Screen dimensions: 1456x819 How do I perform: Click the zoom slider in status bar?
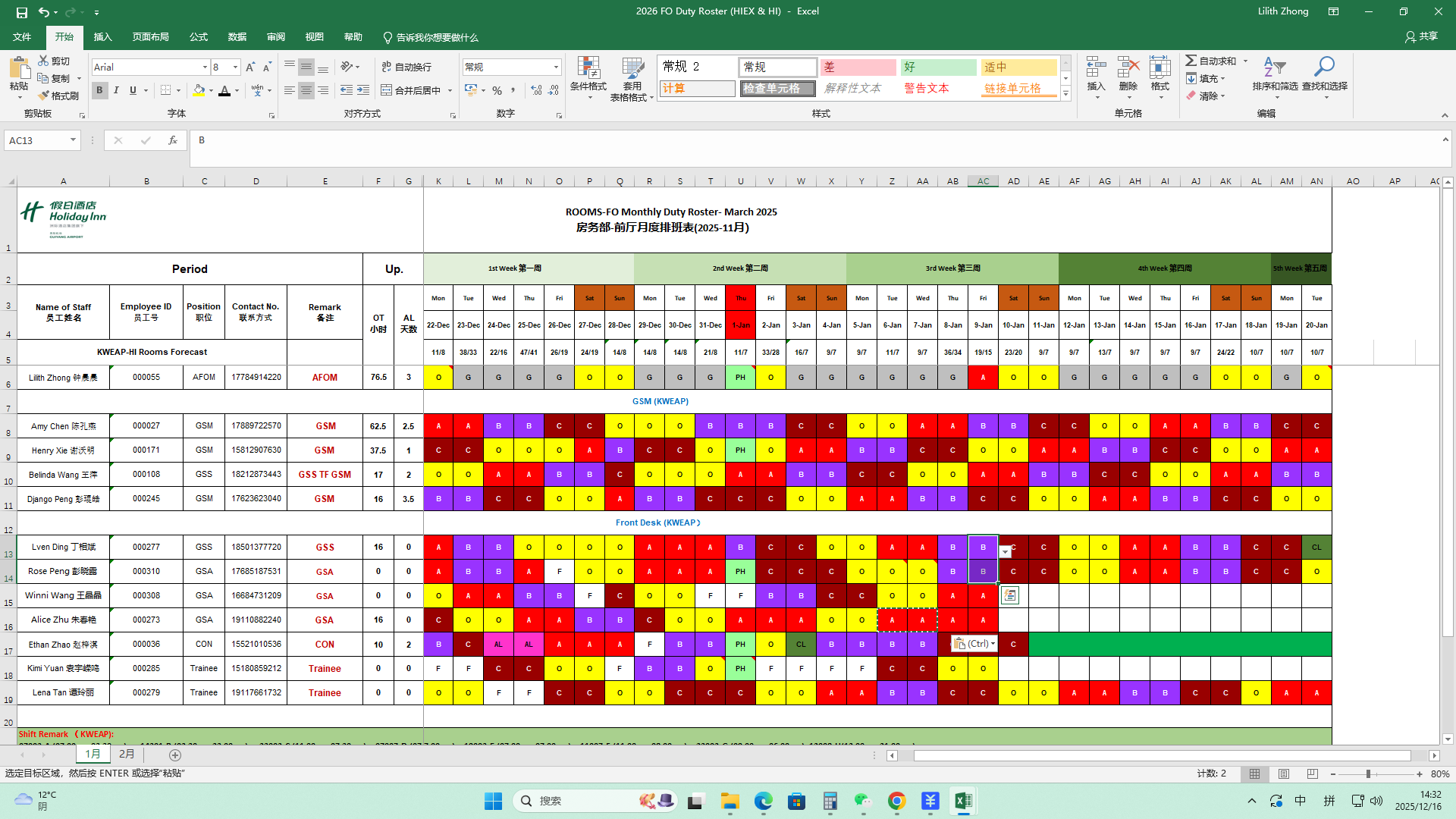pyautogui.click(x=1368, y=774)
